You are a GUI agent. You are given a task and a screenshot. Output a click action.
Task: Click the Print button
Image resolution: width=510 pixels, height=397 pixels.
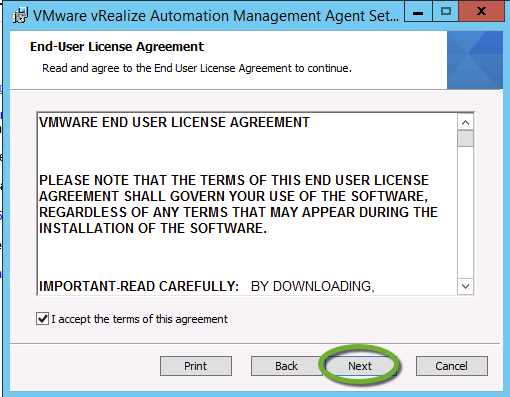(196, 366)
